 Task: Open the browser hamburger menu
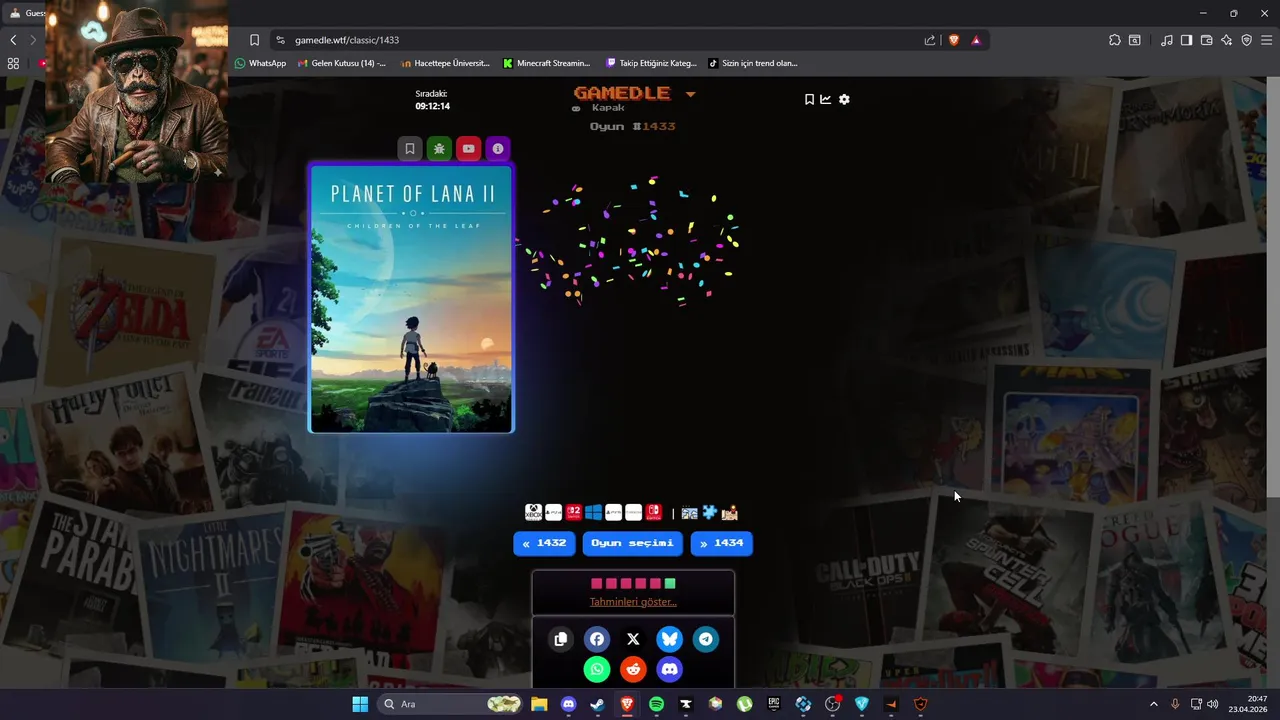pos(1266,40)
